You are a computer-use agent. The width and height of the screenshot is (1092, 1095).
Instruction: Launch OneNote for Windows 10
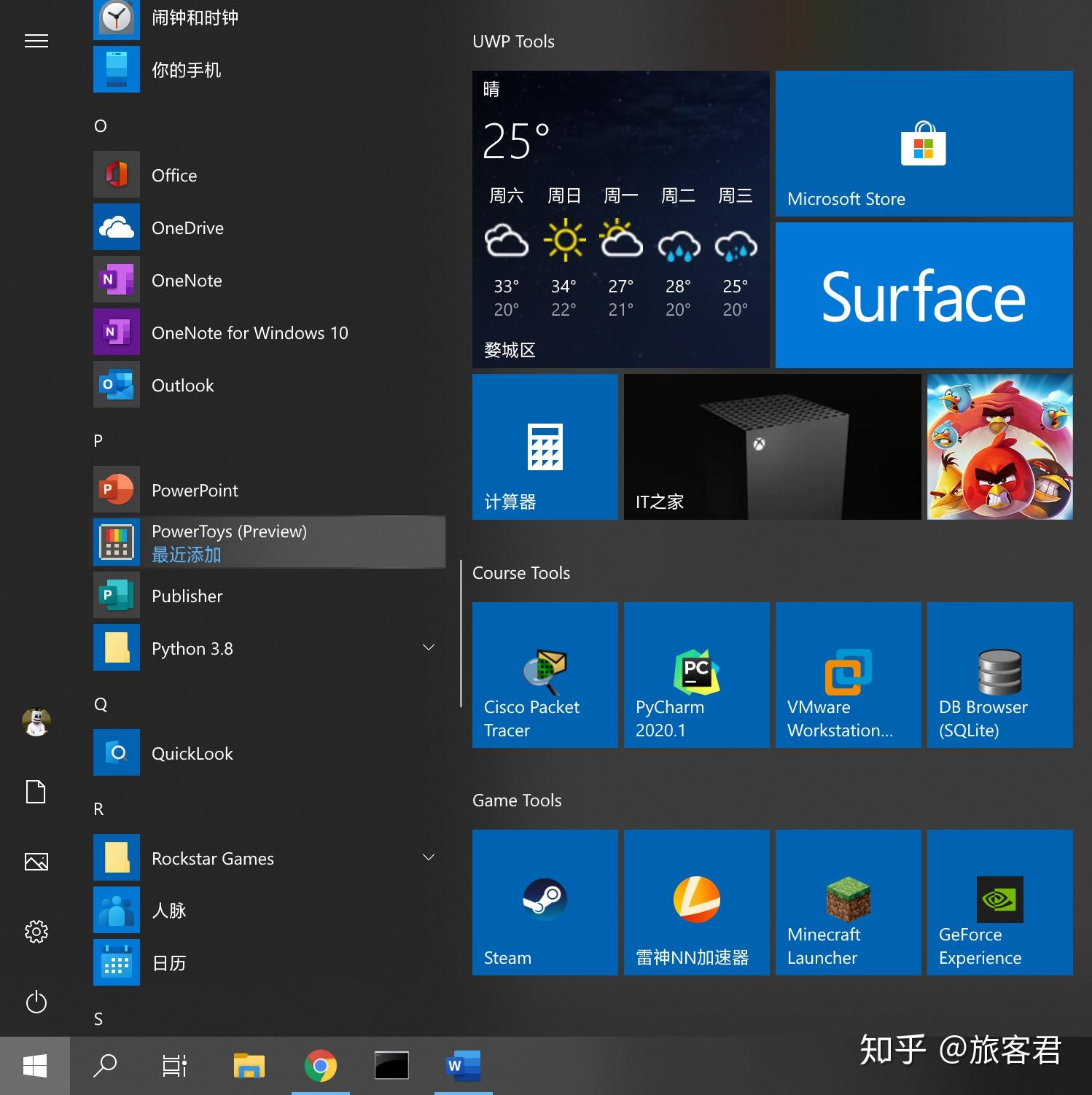click(269, 332)
